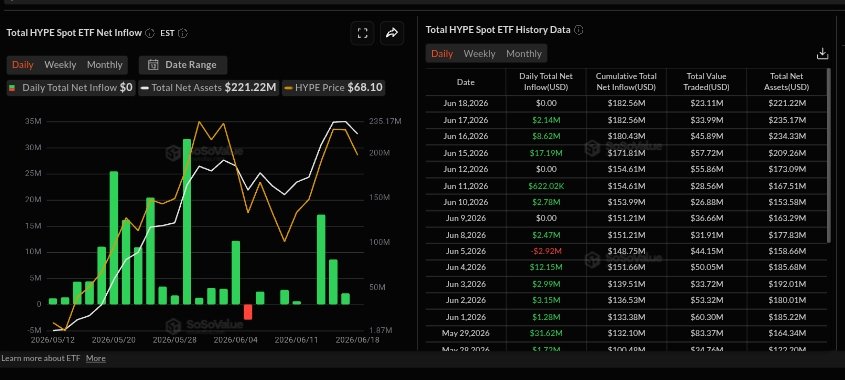The image size is (845, 380).
Task: Click the -$2.92M outflow value
Action: pyautogui.click(x=546, y=251)
